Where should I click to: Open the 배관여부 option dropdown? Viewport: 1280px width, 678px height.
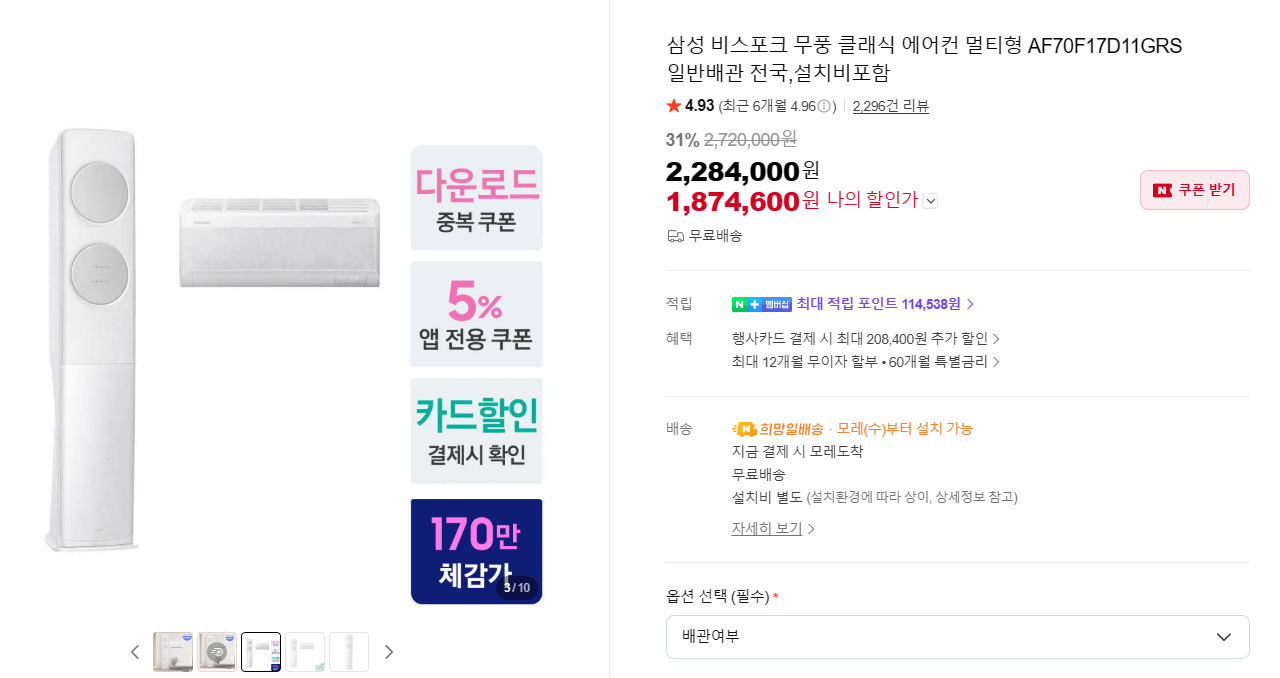tap(957, 637)
